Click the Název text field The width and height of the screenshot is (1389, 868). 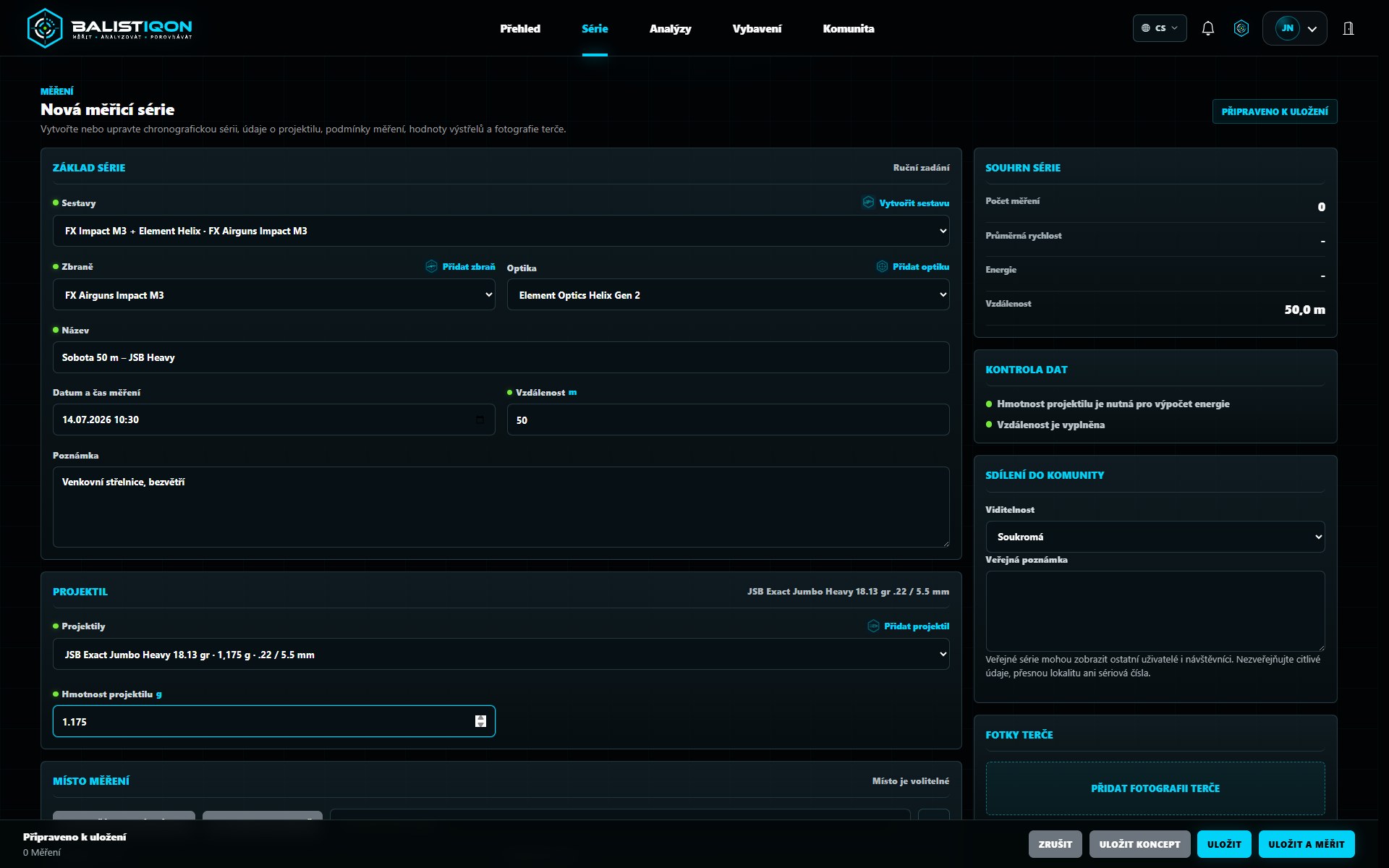click(x=501, y=357)
